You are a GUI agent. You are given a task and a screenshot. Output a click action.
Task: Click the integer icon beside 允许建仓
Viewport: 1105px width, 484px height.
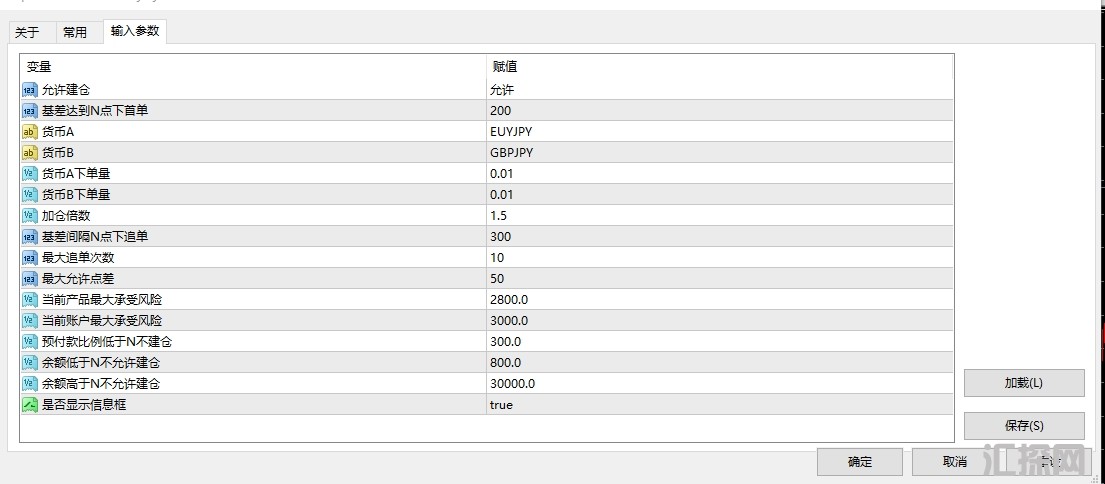29,89
